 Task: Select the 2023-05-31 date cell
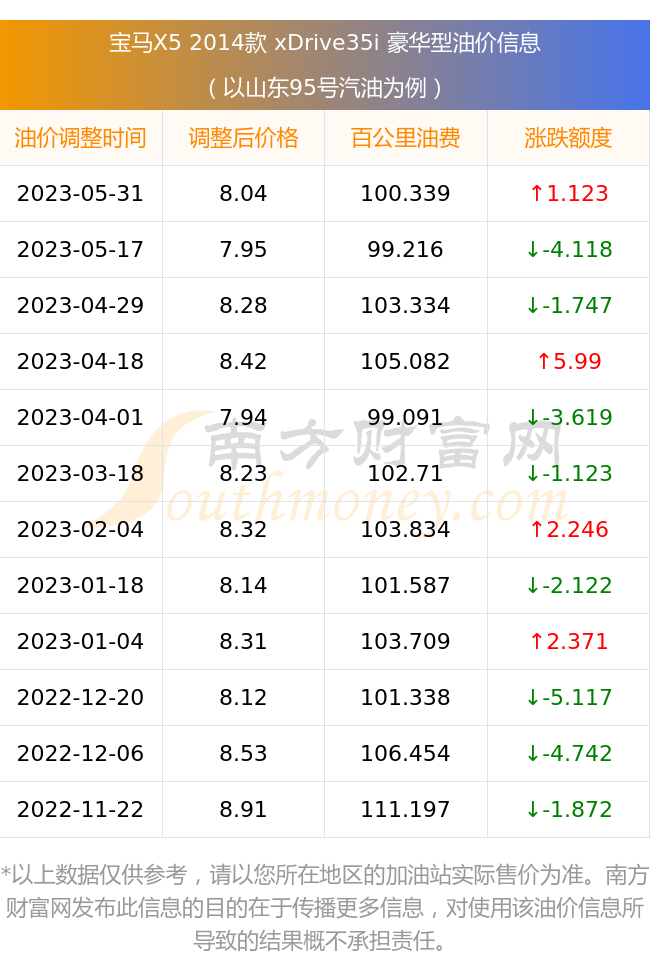tap(81, 193)
